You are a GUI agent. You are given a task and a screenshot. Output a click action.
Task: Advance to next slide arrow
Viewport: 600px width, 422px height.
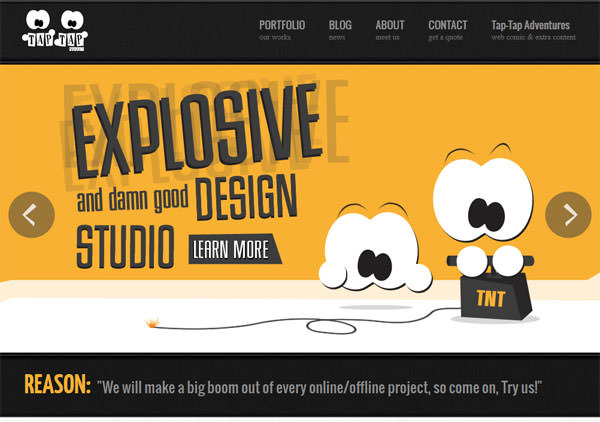pyautogui.click(x=568, y=215)
